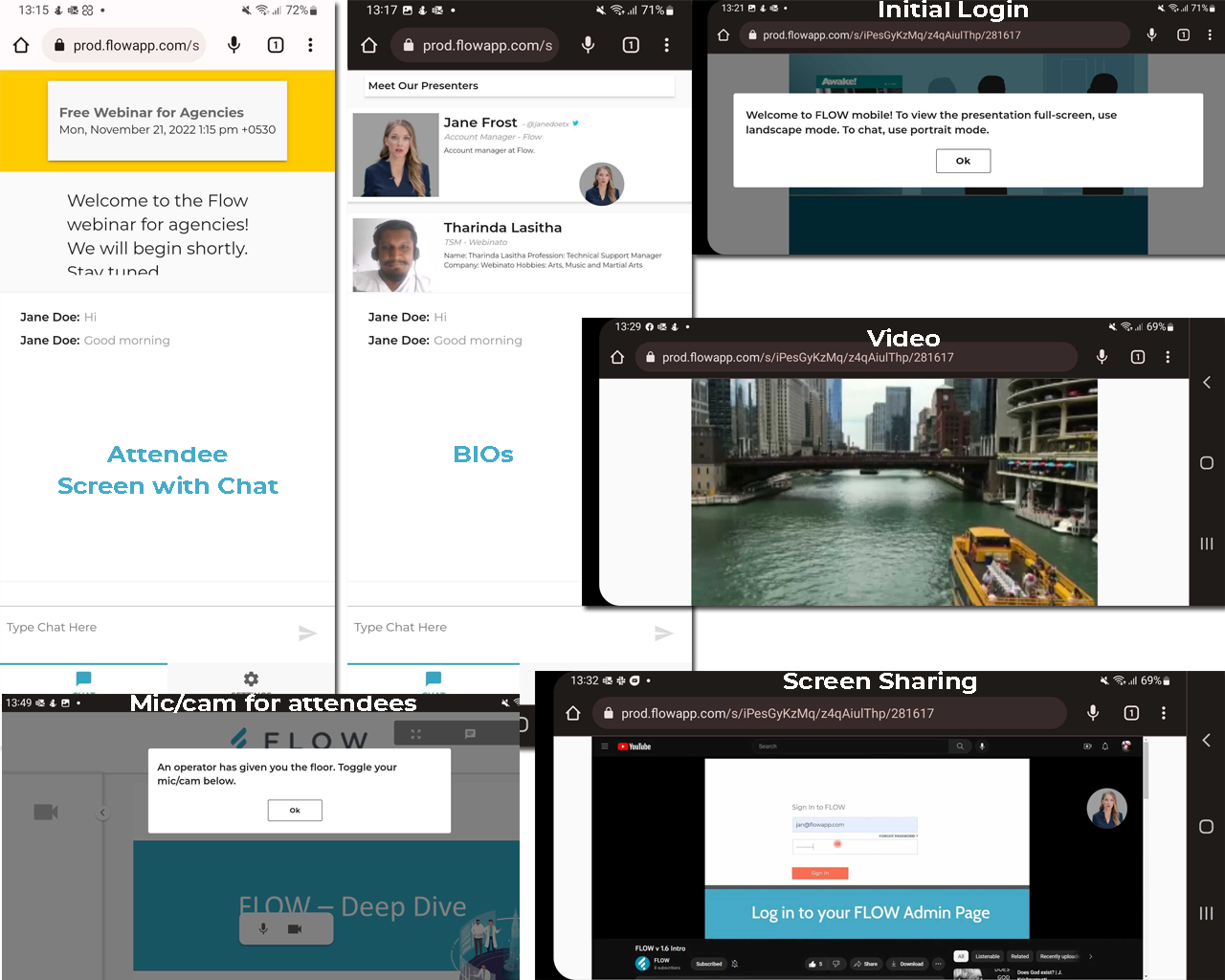Expand the small chevron beside the camera panel
Screen dimensions: 1225x980
coord(102,812)
